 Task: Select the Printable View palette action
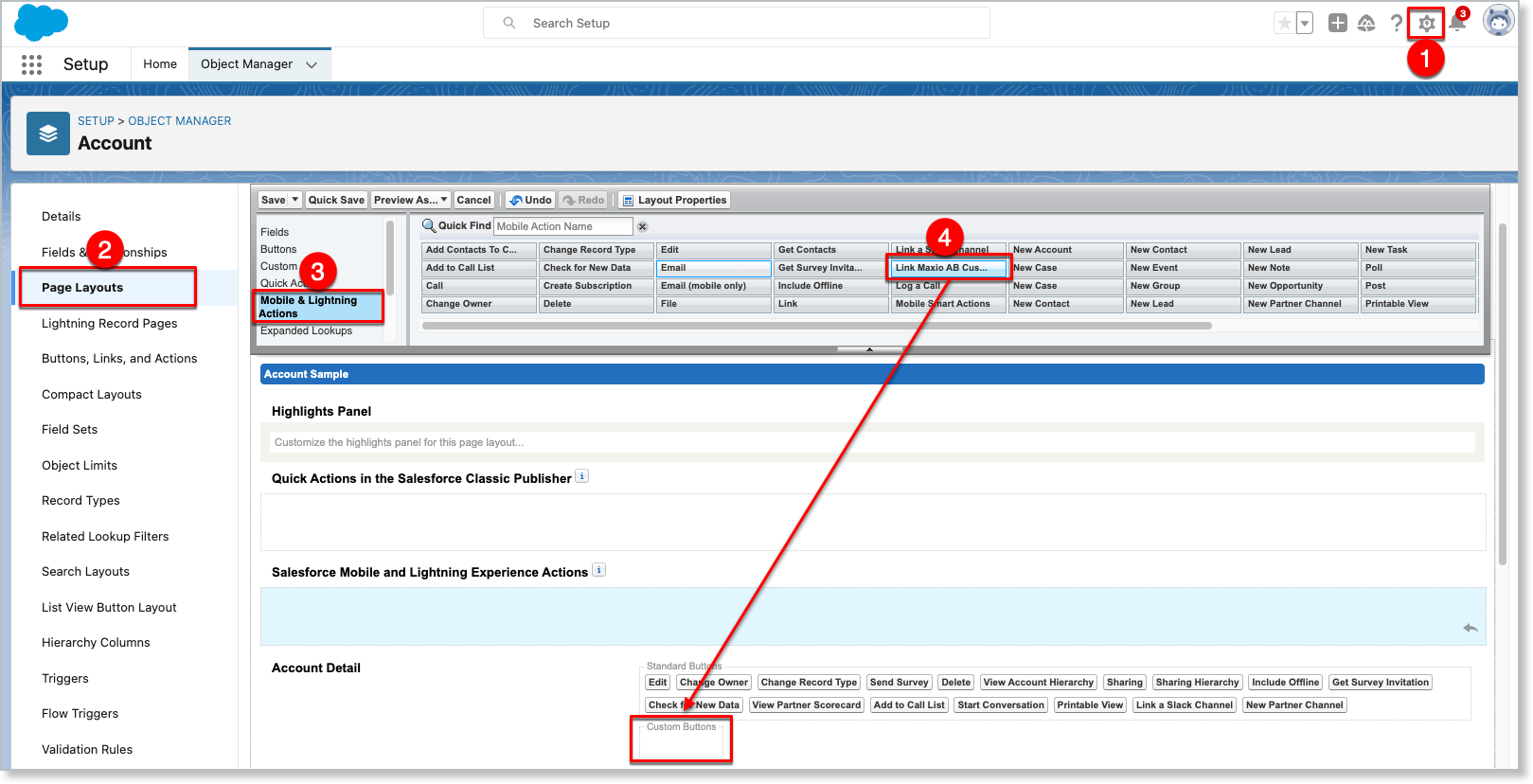pos(1418,304)
